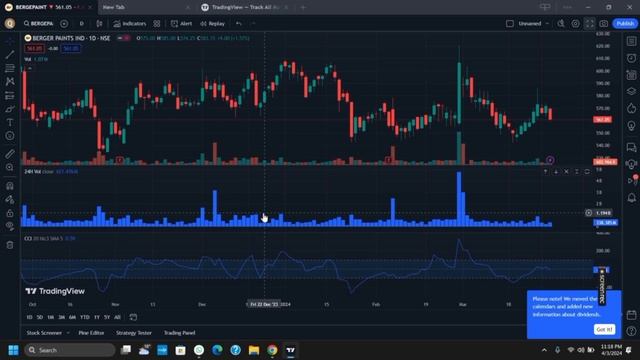Select the trend line drawing tool
The height and width of the screenshot is (360, 640).
pos(10,54)
